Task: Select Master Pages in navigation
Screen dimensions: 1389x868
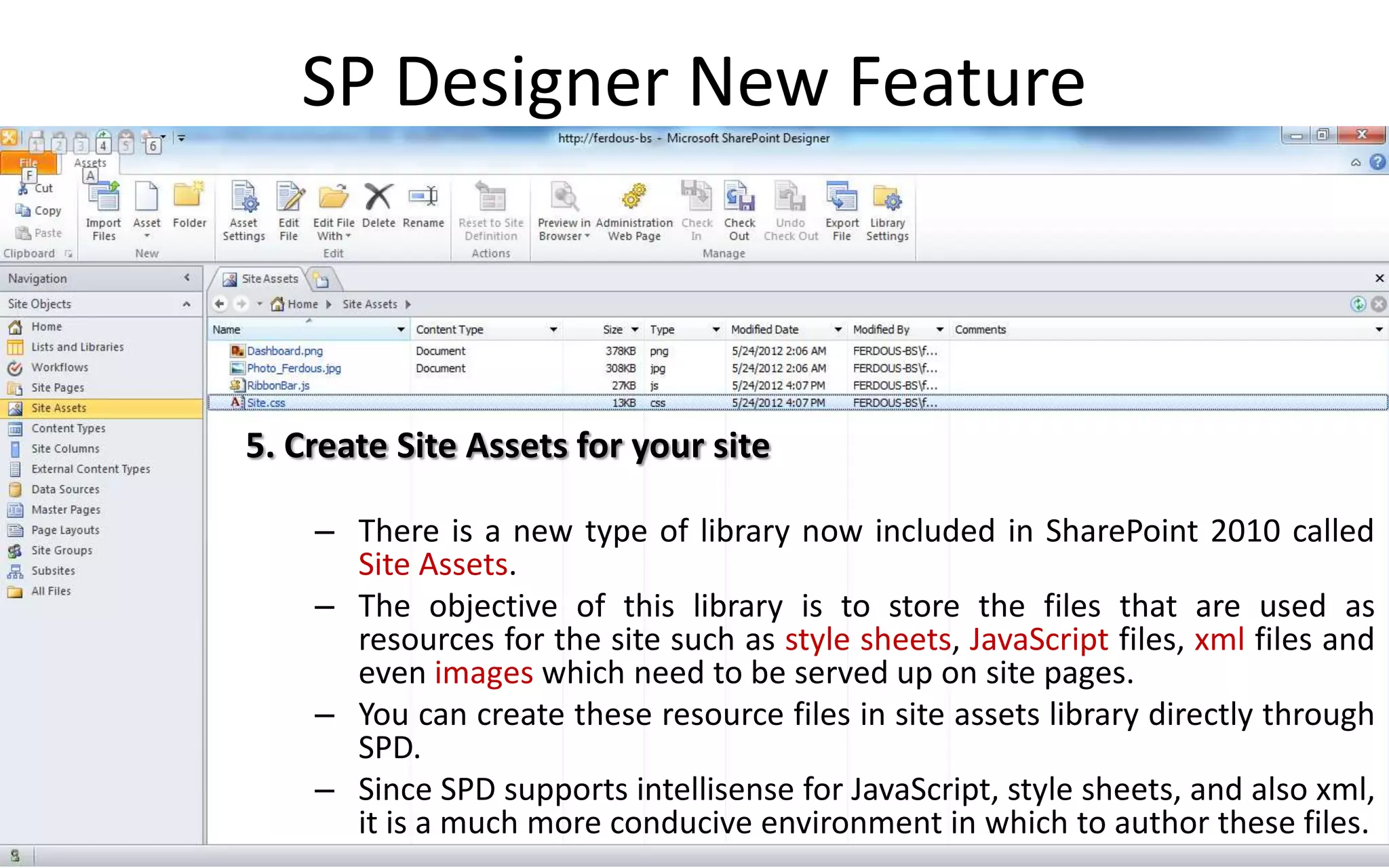Action: pos(66,510)
